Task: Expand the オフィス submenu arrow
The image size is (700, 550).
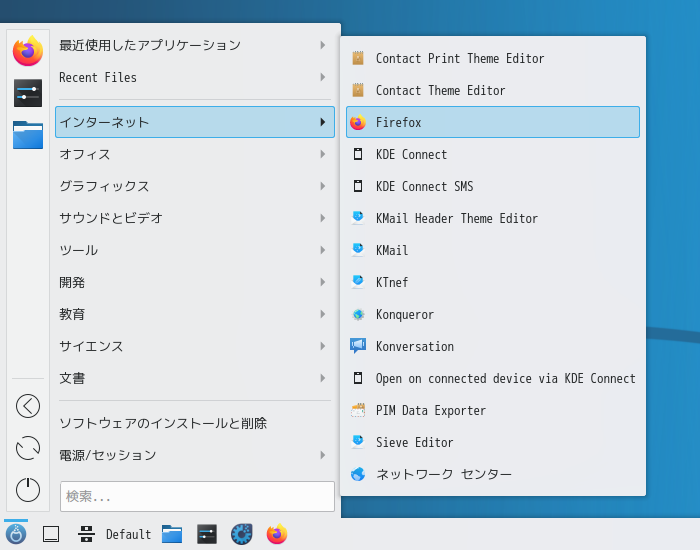Action: [323, 154]
